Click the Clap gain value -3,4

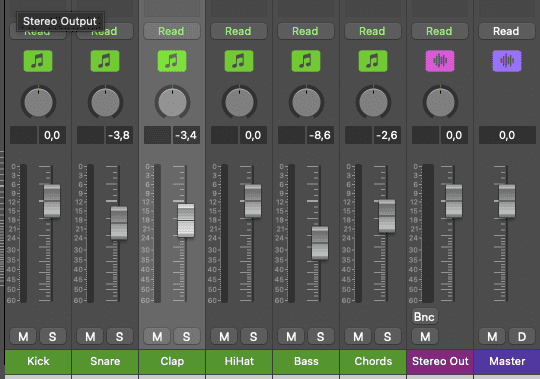(186, 135)
